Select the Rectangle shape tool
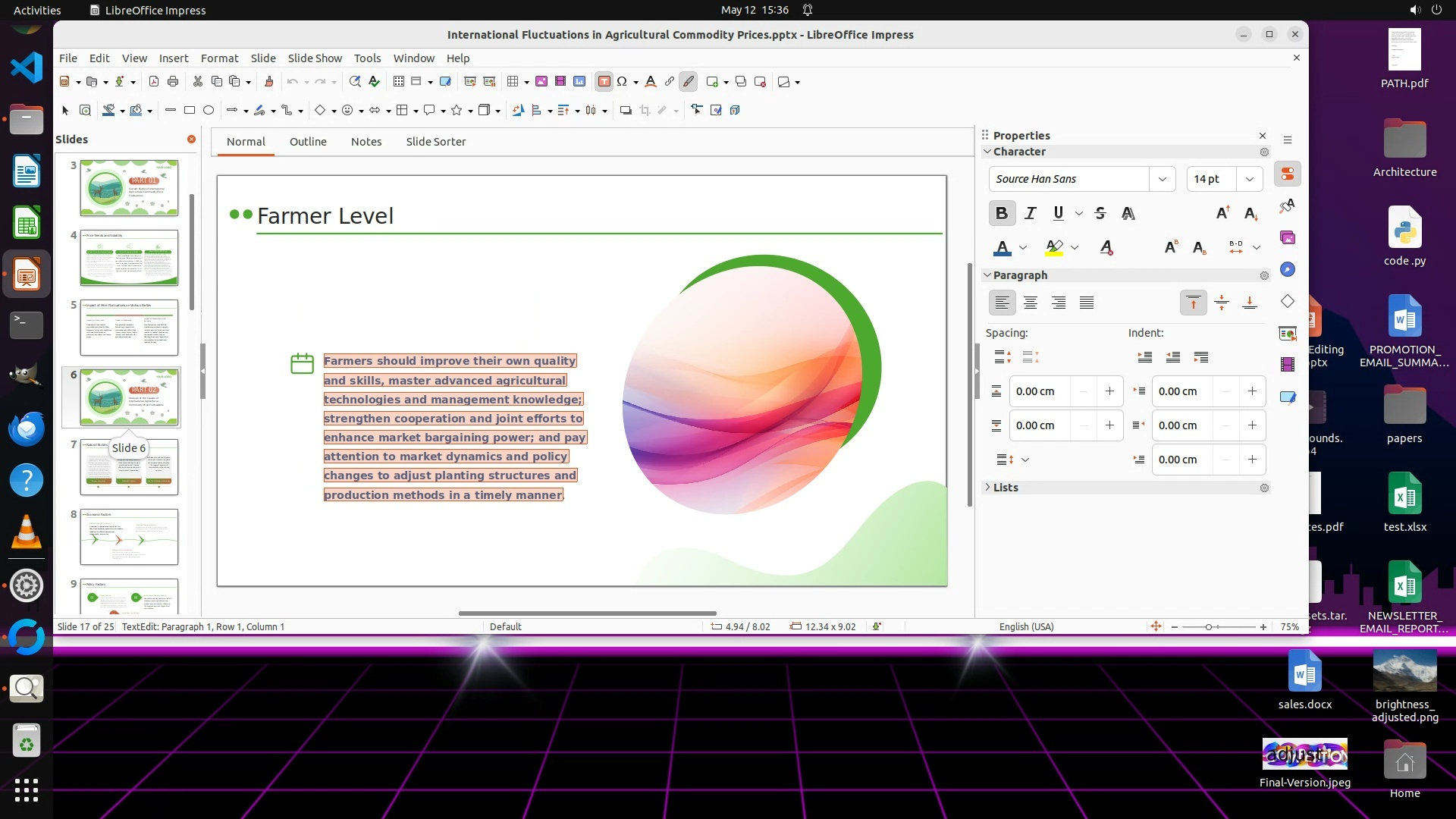Image resolution: width=1456 pixels, height=819 pixels. click(190, 110)
